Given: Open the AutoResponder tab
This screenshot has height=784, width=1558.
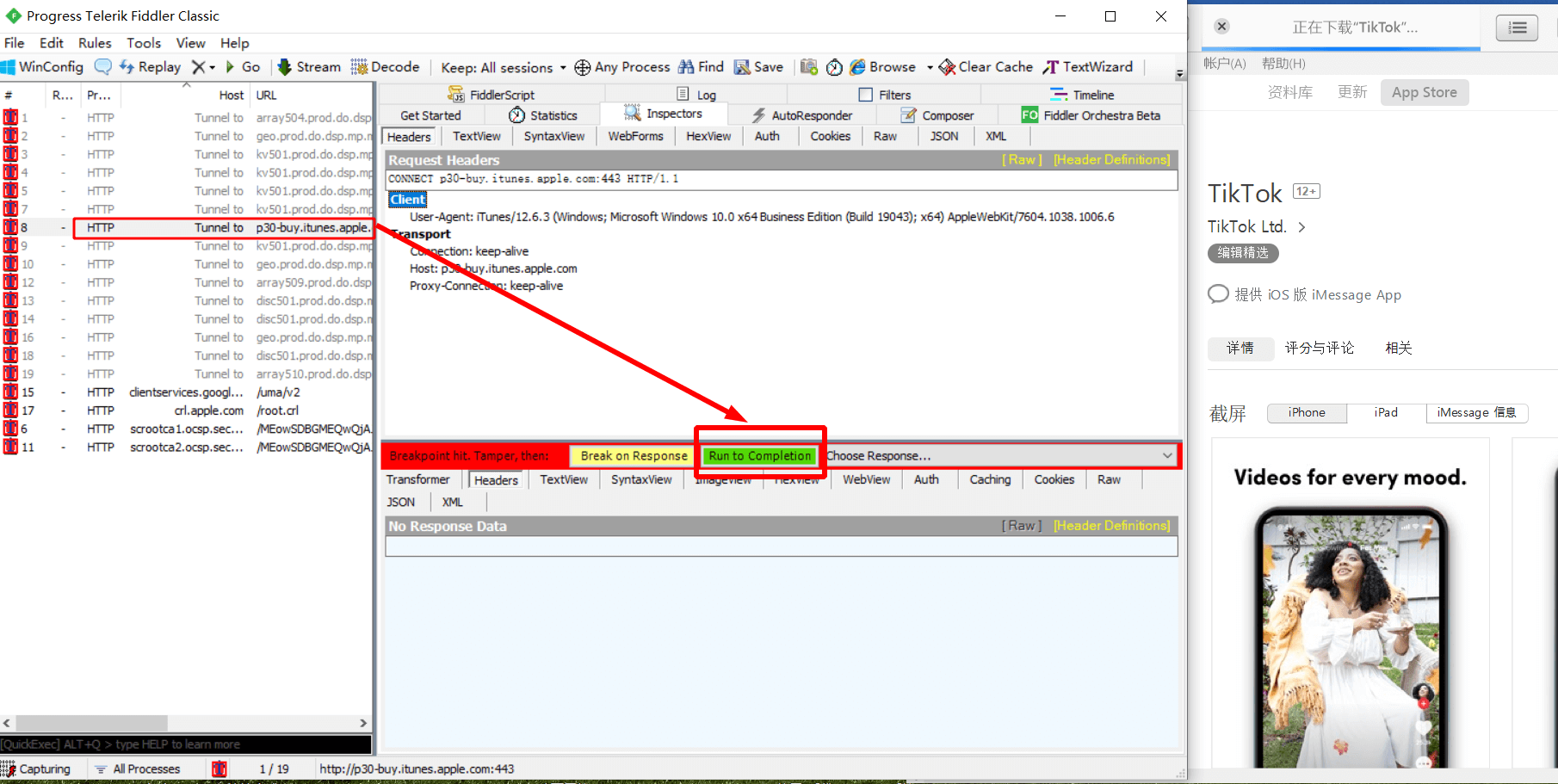Looking at the screenshot, I should point(802,115).
